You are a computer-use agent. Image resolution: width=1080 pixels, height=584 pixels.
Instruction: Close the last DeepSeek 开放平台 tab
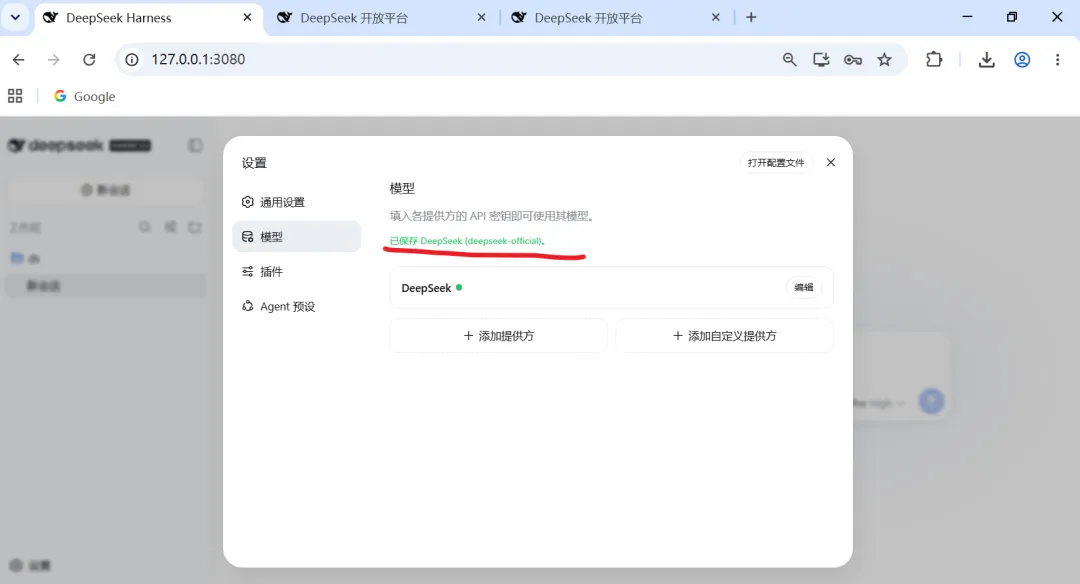pyautogui.click(x=716, y=17)
